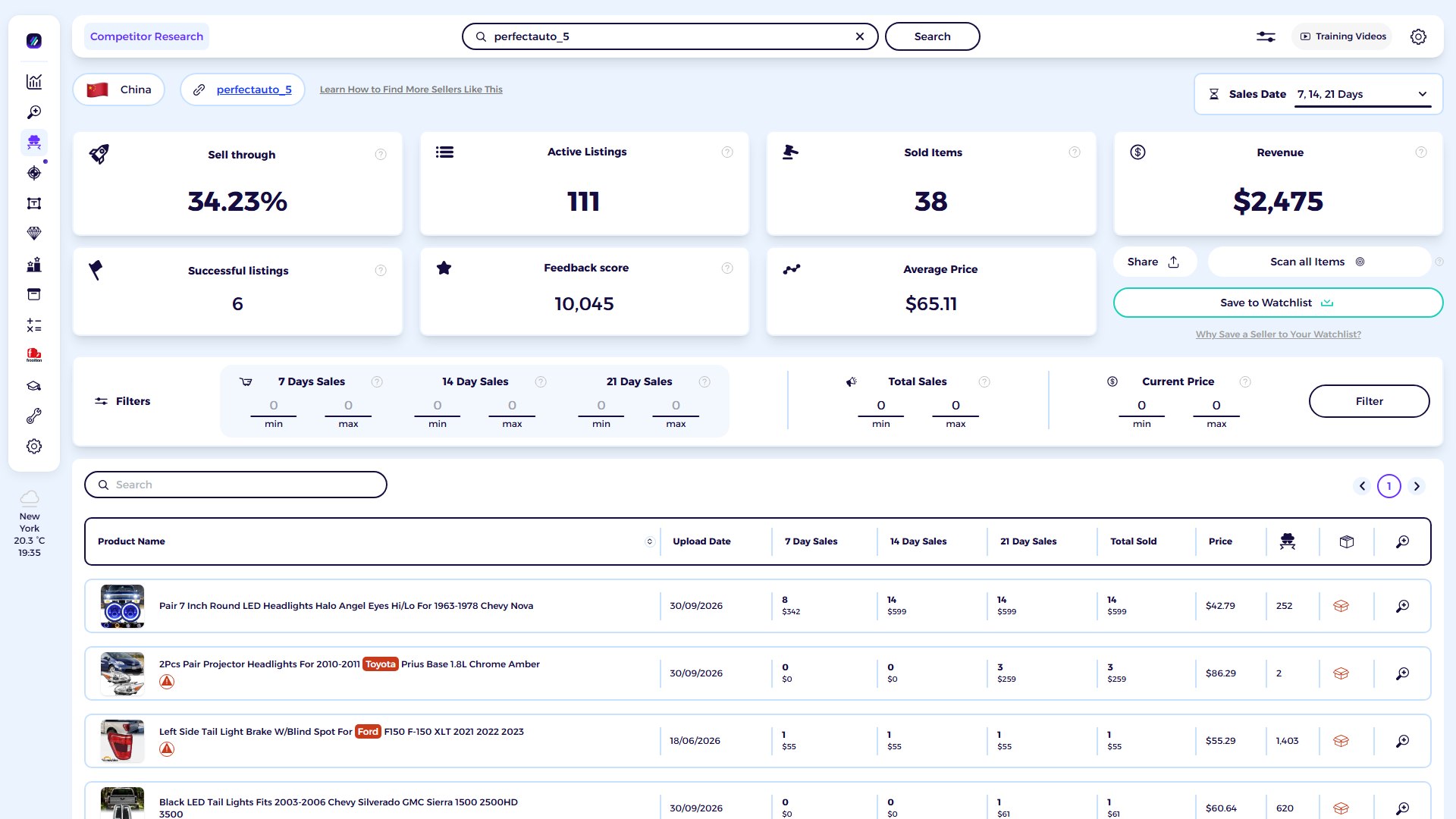Open the perfectauto_5 seller link
This screenshot has height=819, width=1456.
point(254,89)
